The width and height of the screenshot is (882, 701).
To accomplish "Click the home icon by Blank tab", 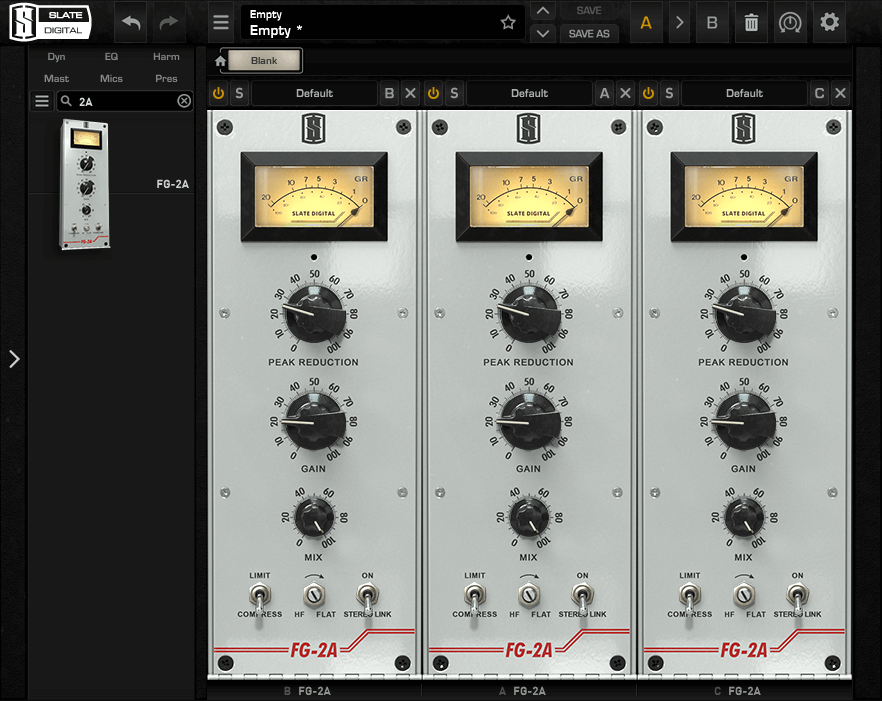I will click(x=220, y=61).
